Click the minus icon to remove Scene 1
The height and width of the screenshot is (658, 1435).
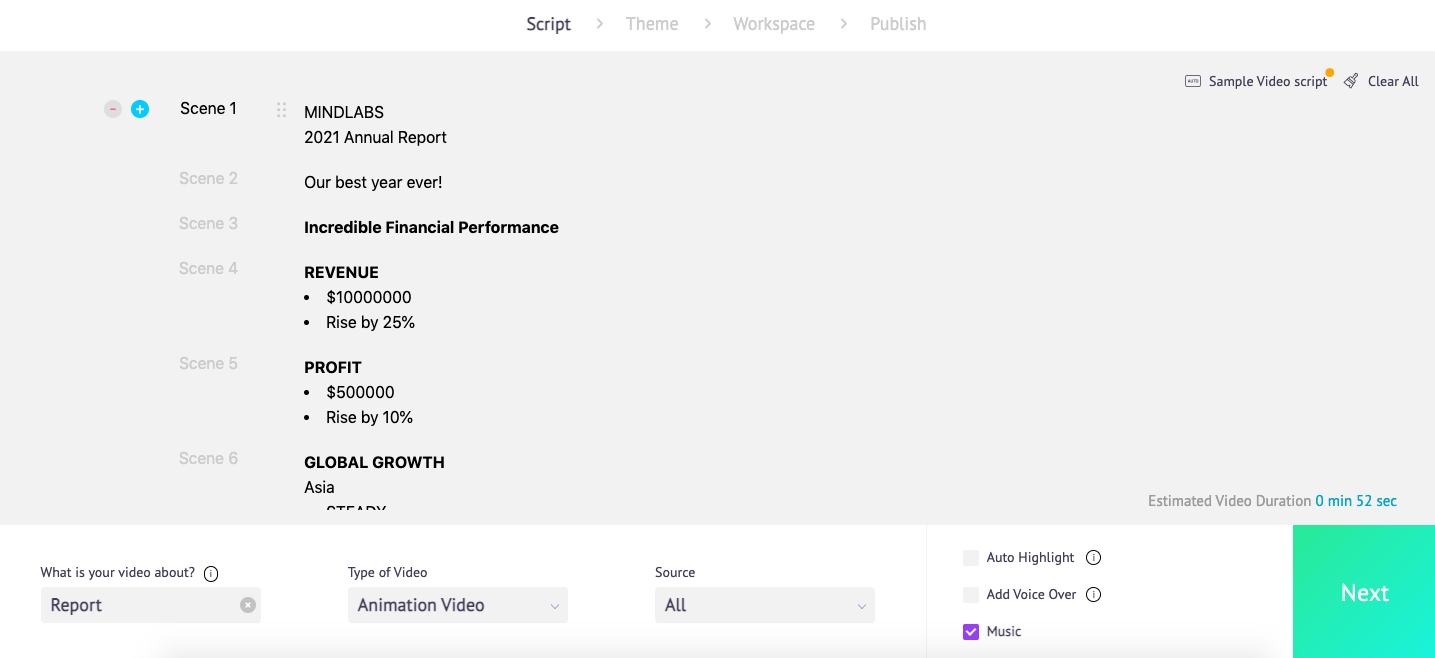coord(113,109)
